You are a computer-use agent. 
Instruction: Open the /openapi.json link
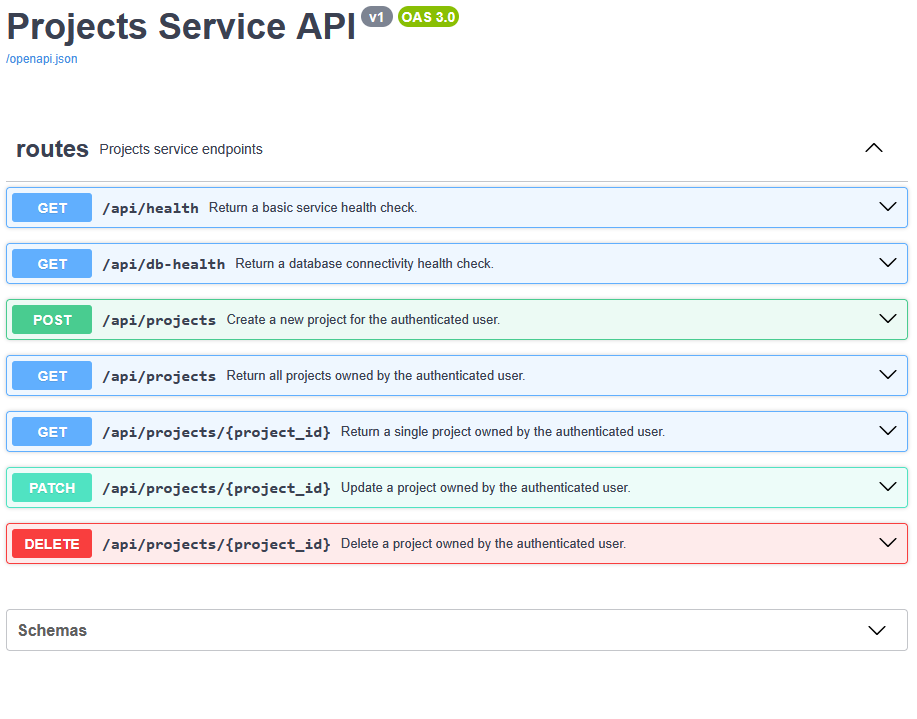coord(42,59)
